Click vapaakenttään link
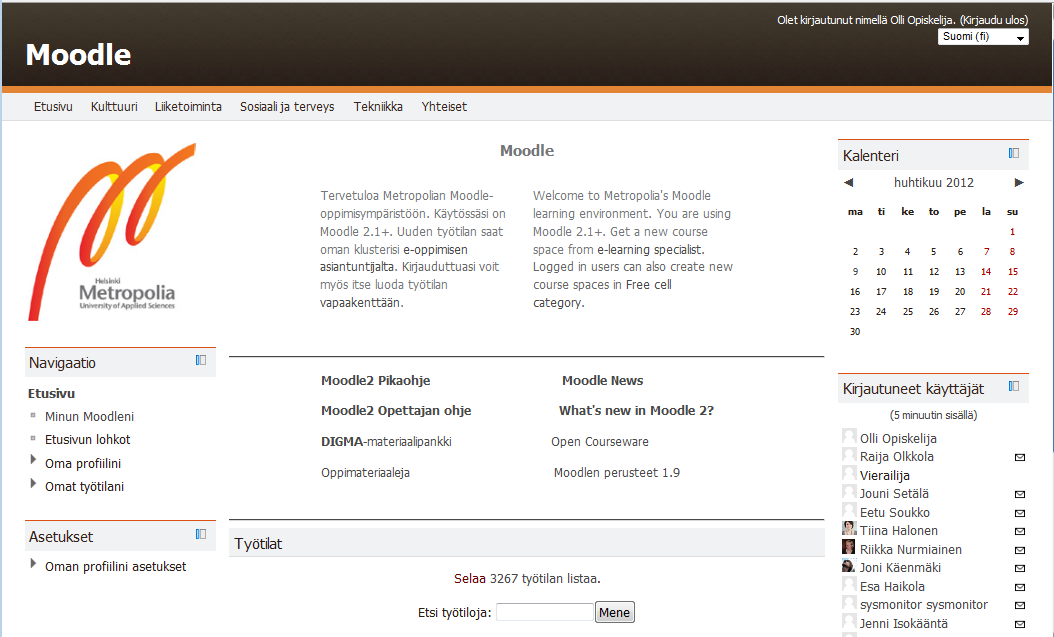The height and width of the screenshot is (637, 1054). pyautogui.click(x=360, y=303)
